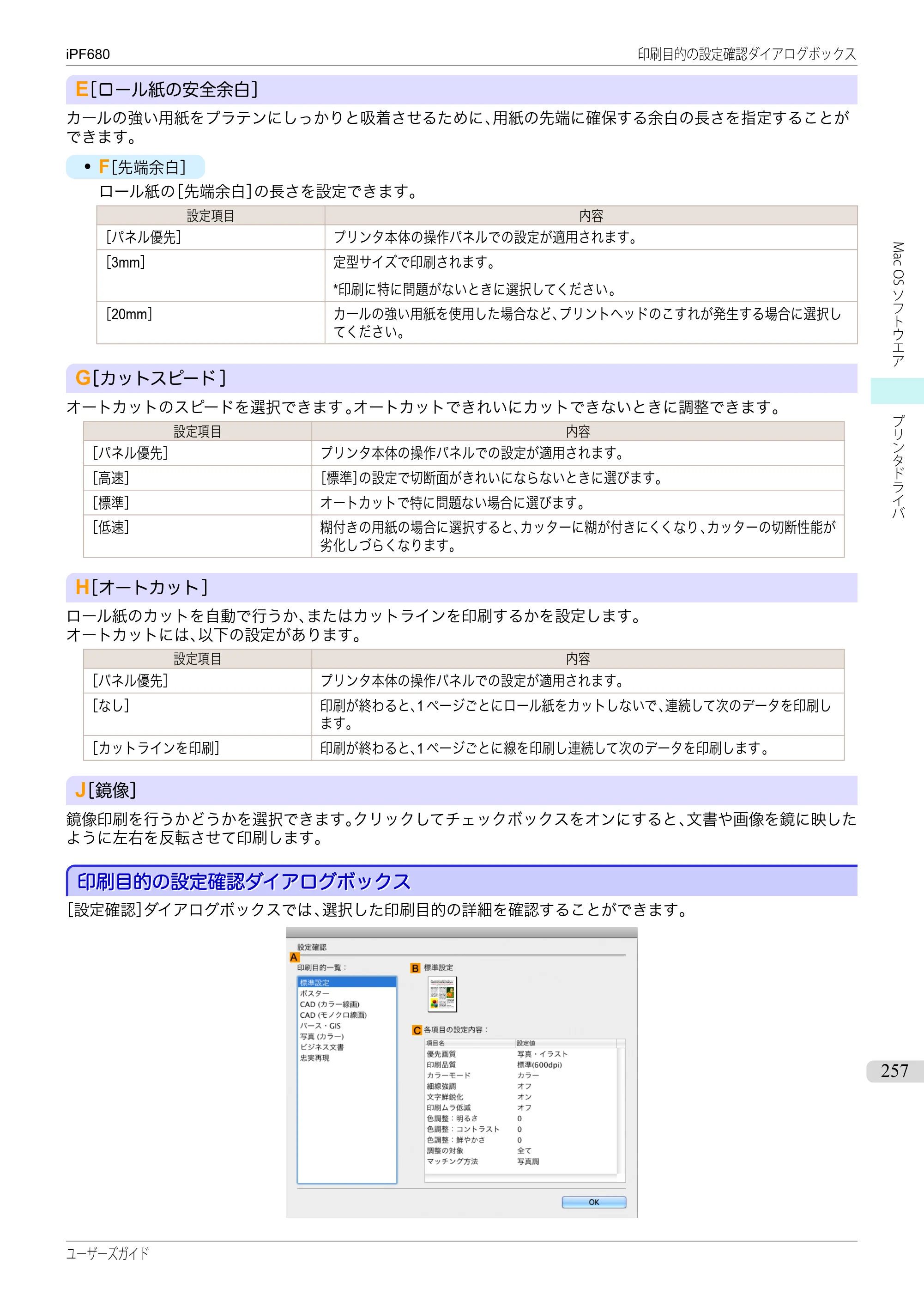The image size is (924, 1307).
Task: Click the カラーモード settings row
Action: click(x=520, y=1076)
